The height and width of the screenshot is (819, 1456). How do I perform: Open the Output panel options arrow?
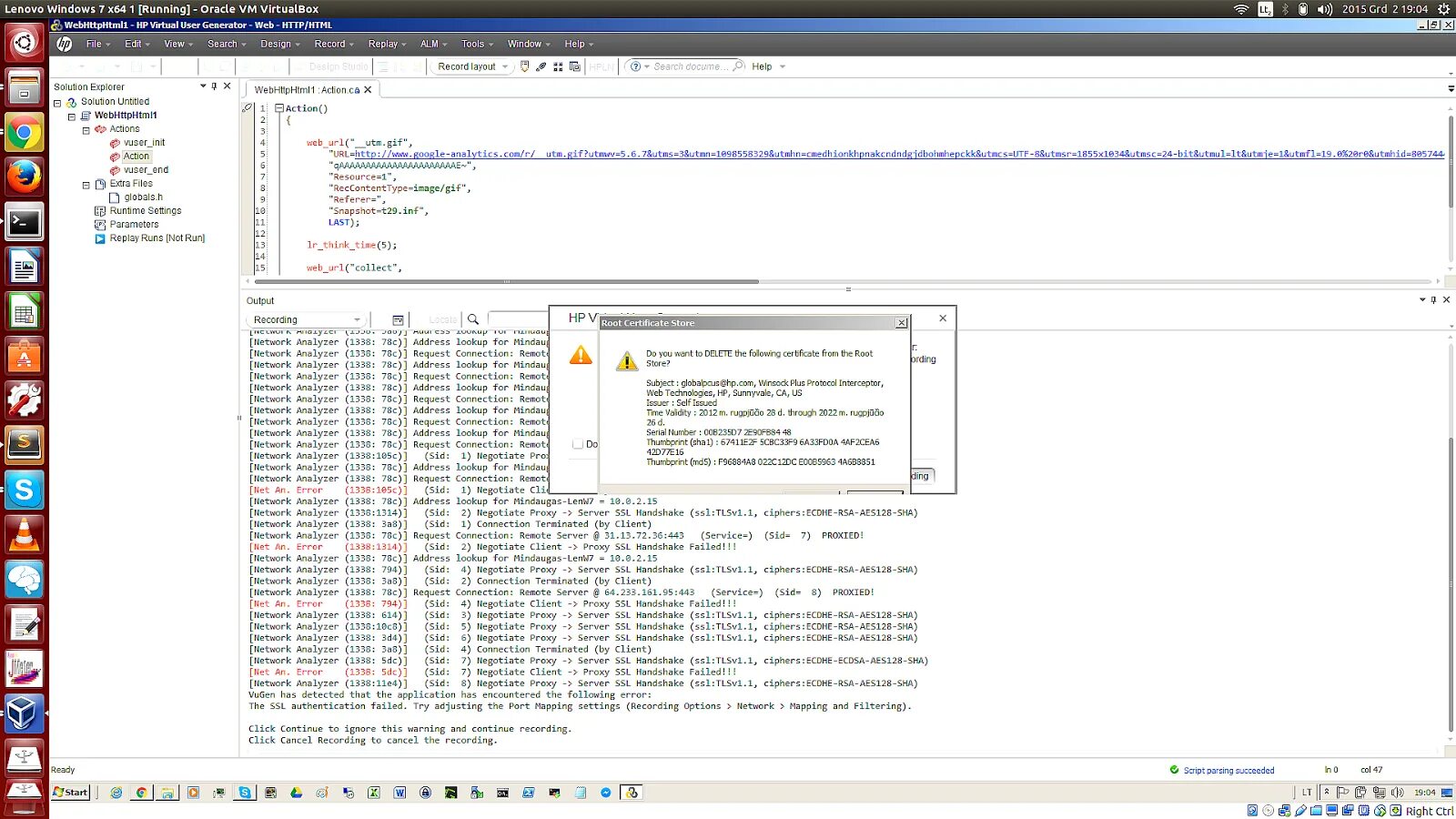tap(1421, 299)
